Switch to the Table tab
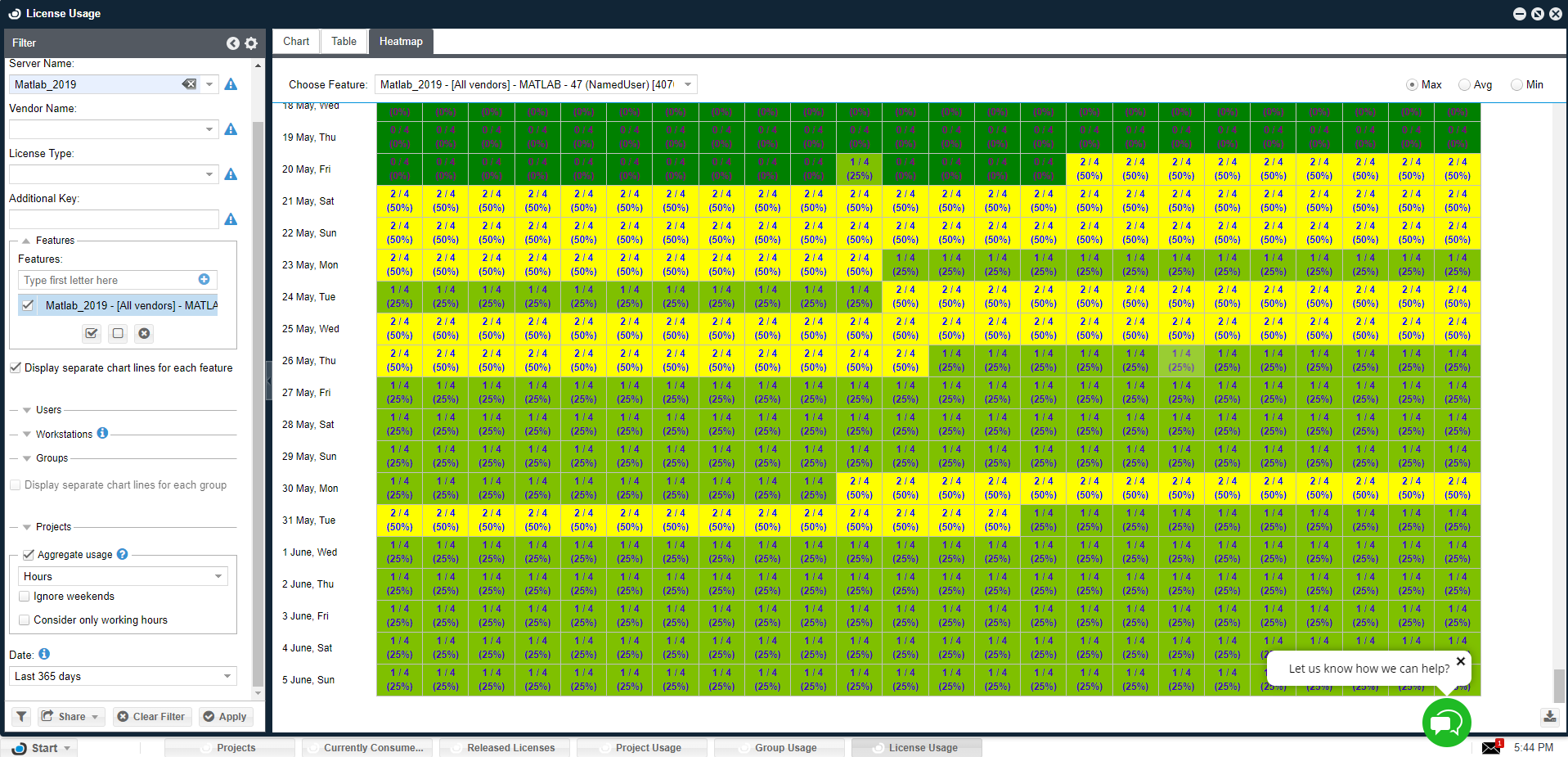 tap(344, 42)
